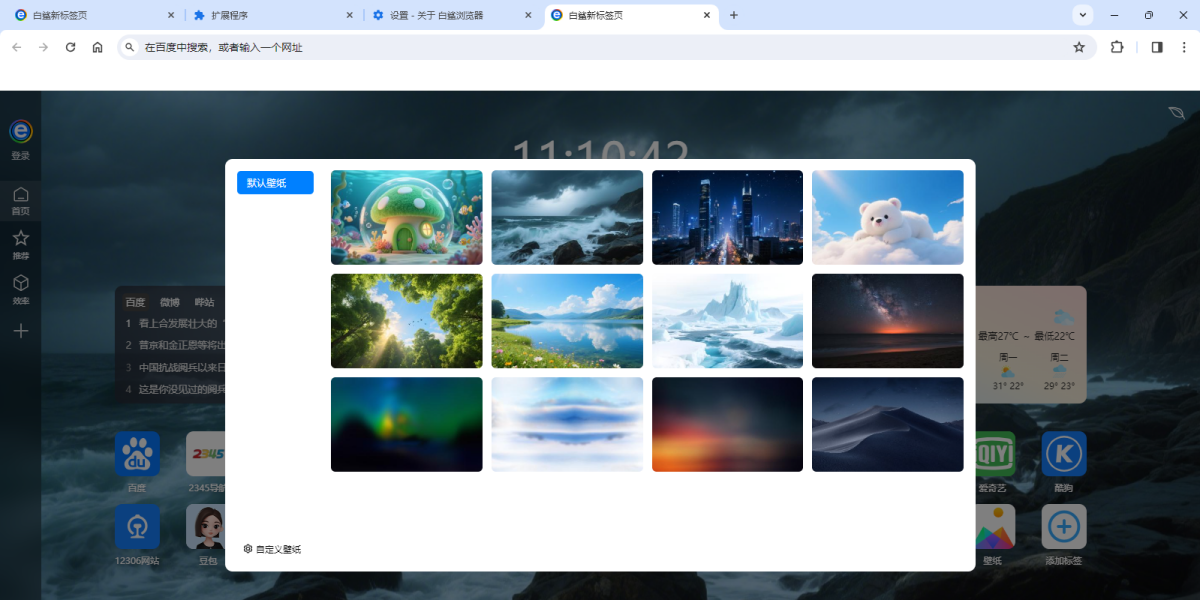Open the 酷狗 Kugou shortcut icon
Image resolution: width=1200 pixels, height=600 pixels.
[1064, 454]
